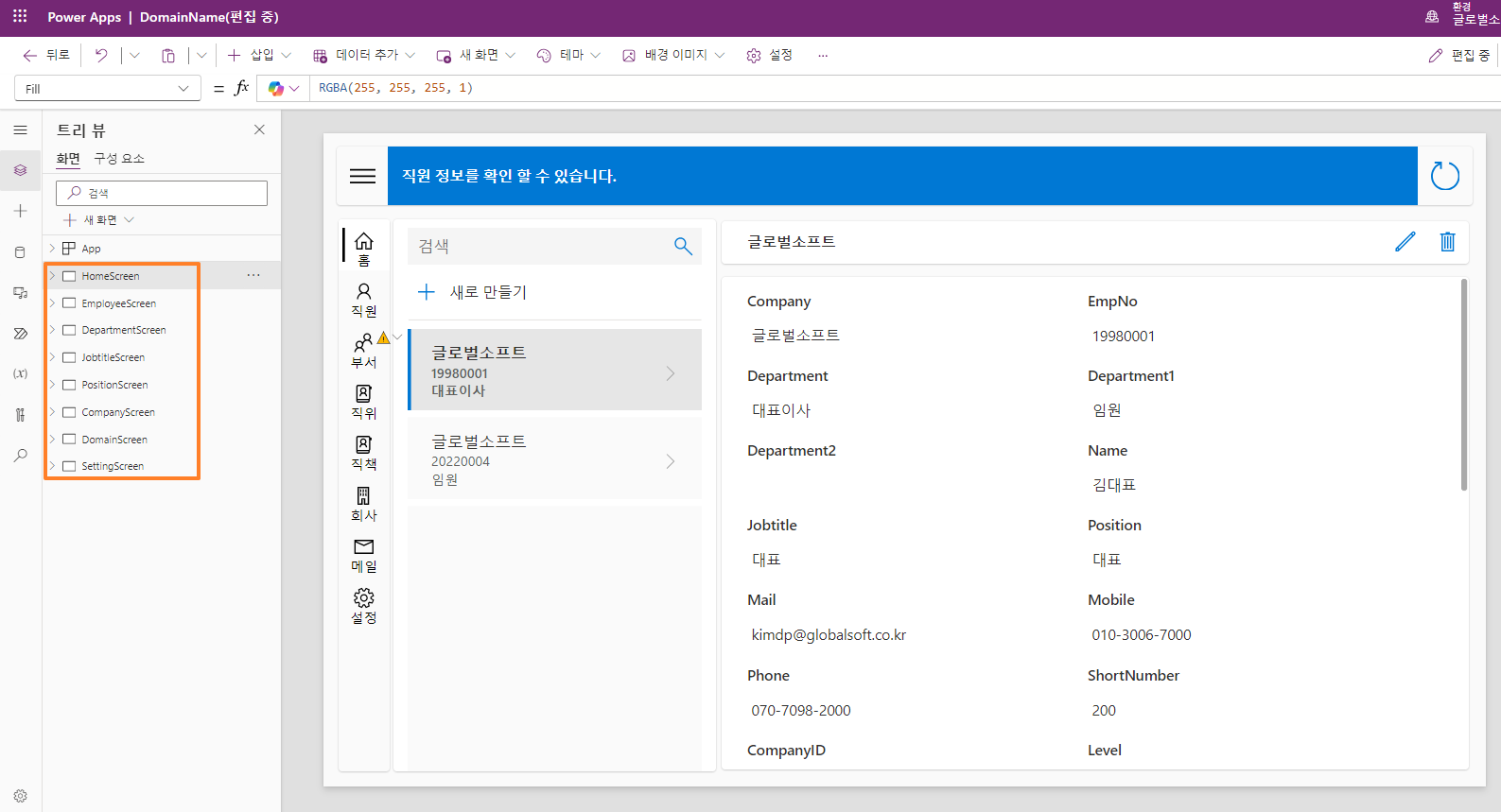
Task: Expand the JobtitleScreen node
Action: tap(52, 357)
